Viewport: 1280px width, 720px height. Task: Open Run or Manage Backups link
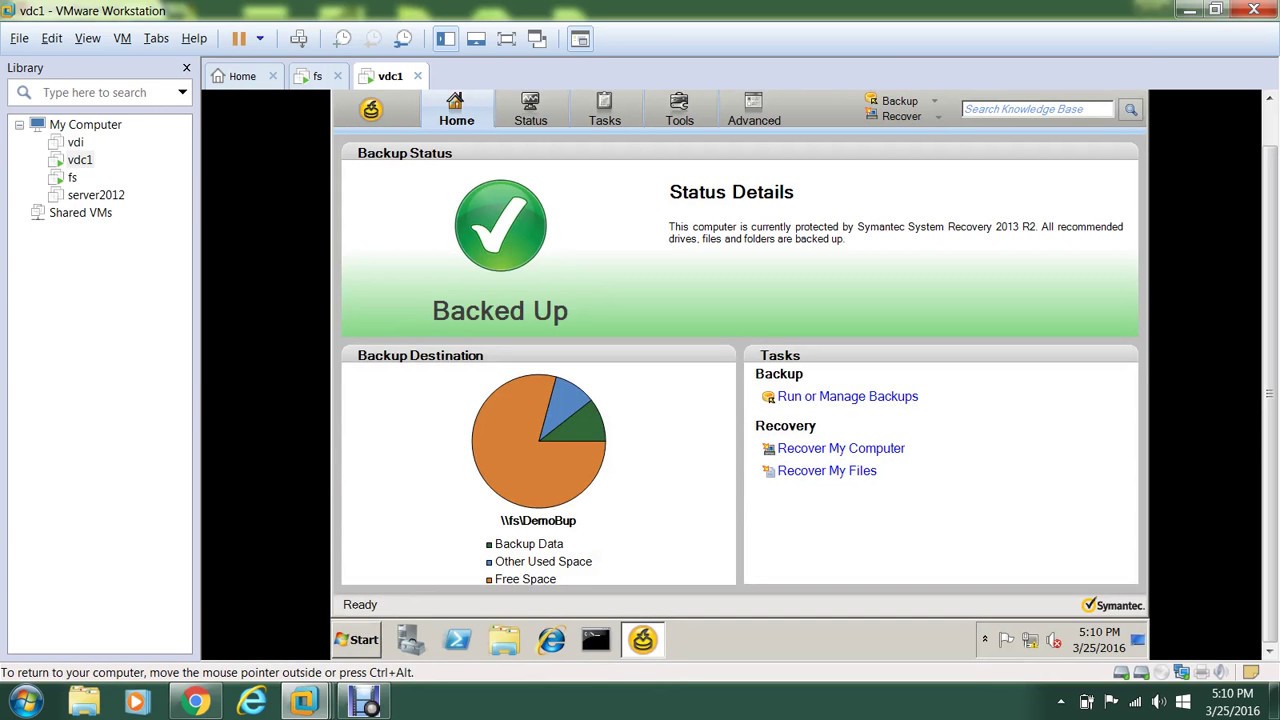point(847,396)
